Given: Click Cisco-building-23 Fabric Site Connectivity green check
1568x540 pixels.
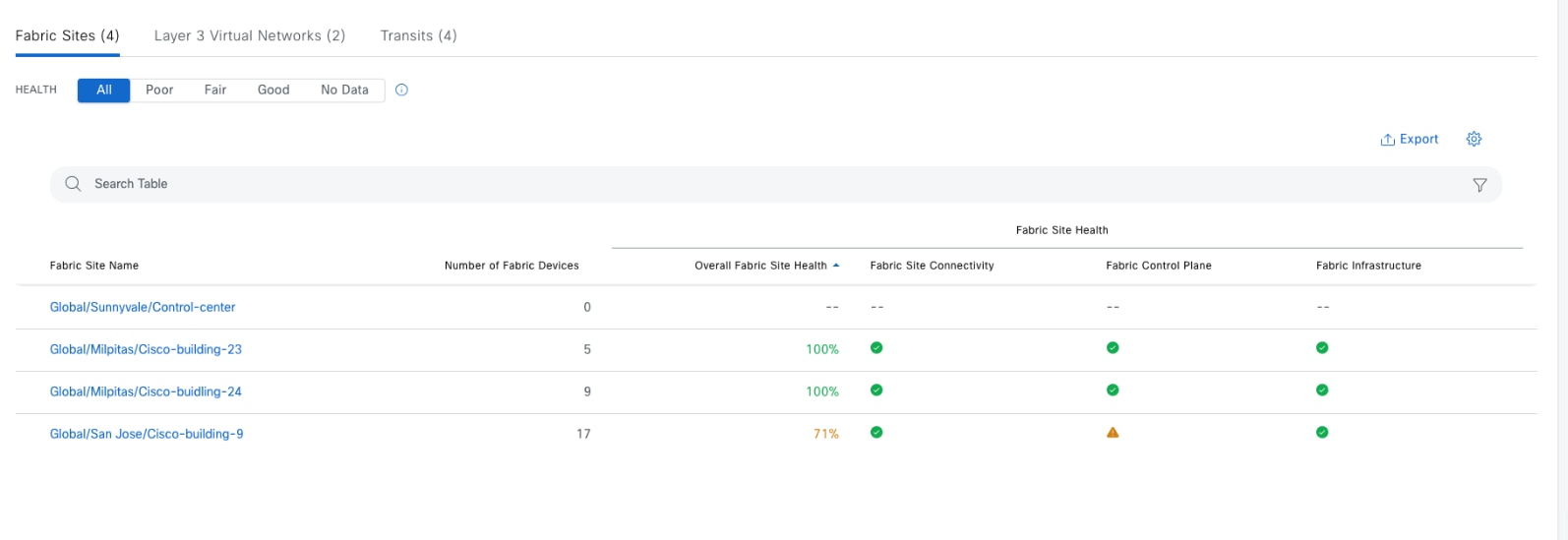Looking at the screenshot, I should 876,348.
